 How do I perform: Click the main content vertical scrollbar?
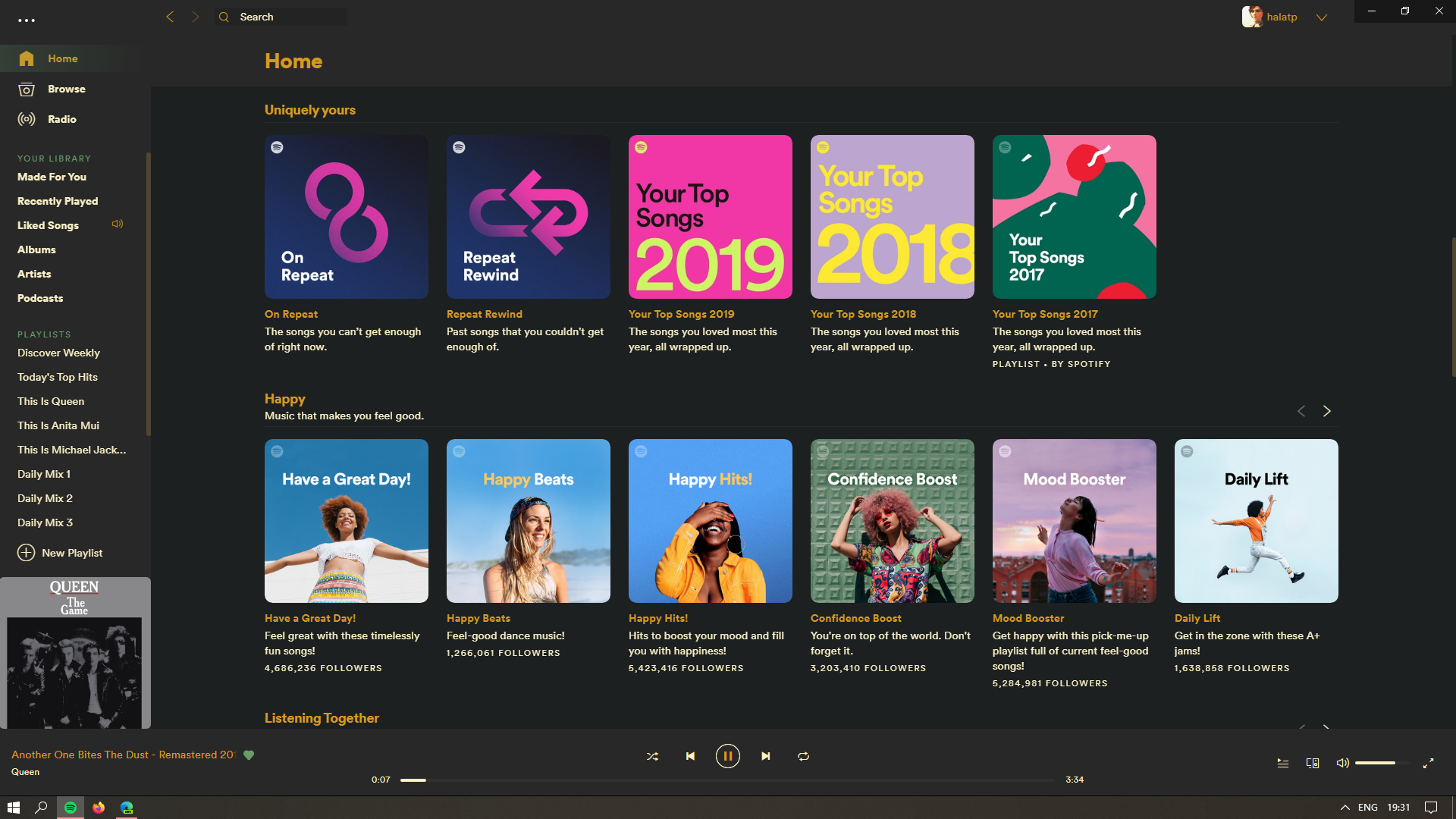click(1453, 307)
